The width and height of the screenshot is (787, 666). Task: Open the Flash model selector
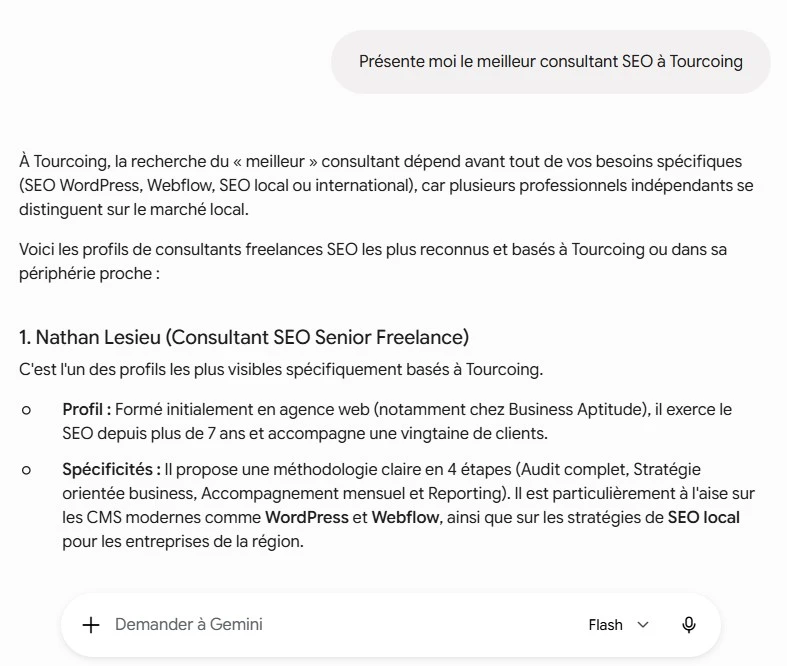point(618,625)
